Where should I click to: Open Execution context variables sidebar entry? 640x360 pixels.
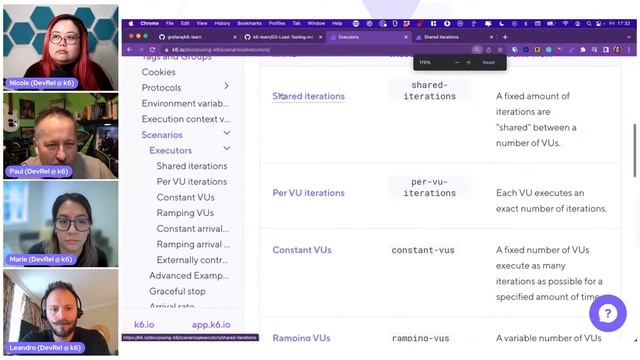[x=186, y=119]
